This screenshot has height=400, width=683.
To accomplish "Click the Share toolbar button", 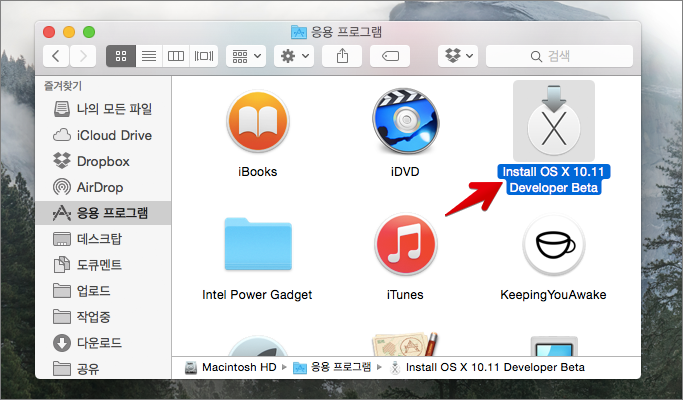I will click(342, 56).
